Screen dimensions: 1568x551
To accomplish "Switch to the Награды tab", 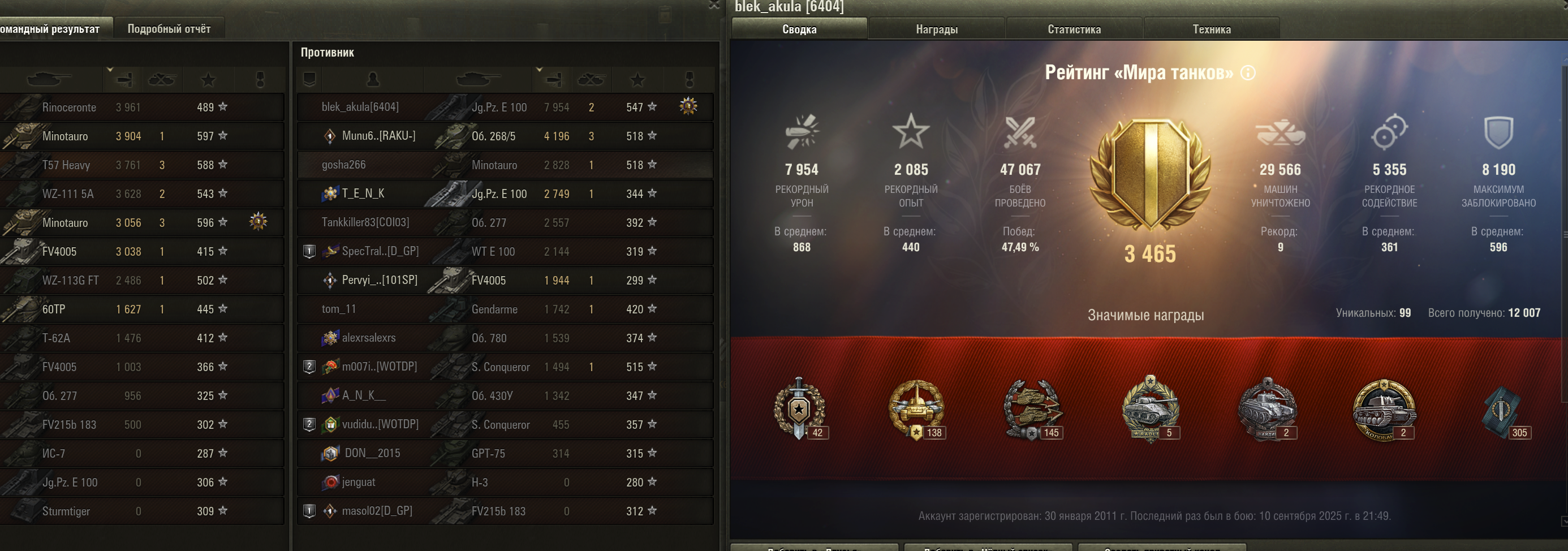I will 936,29.
